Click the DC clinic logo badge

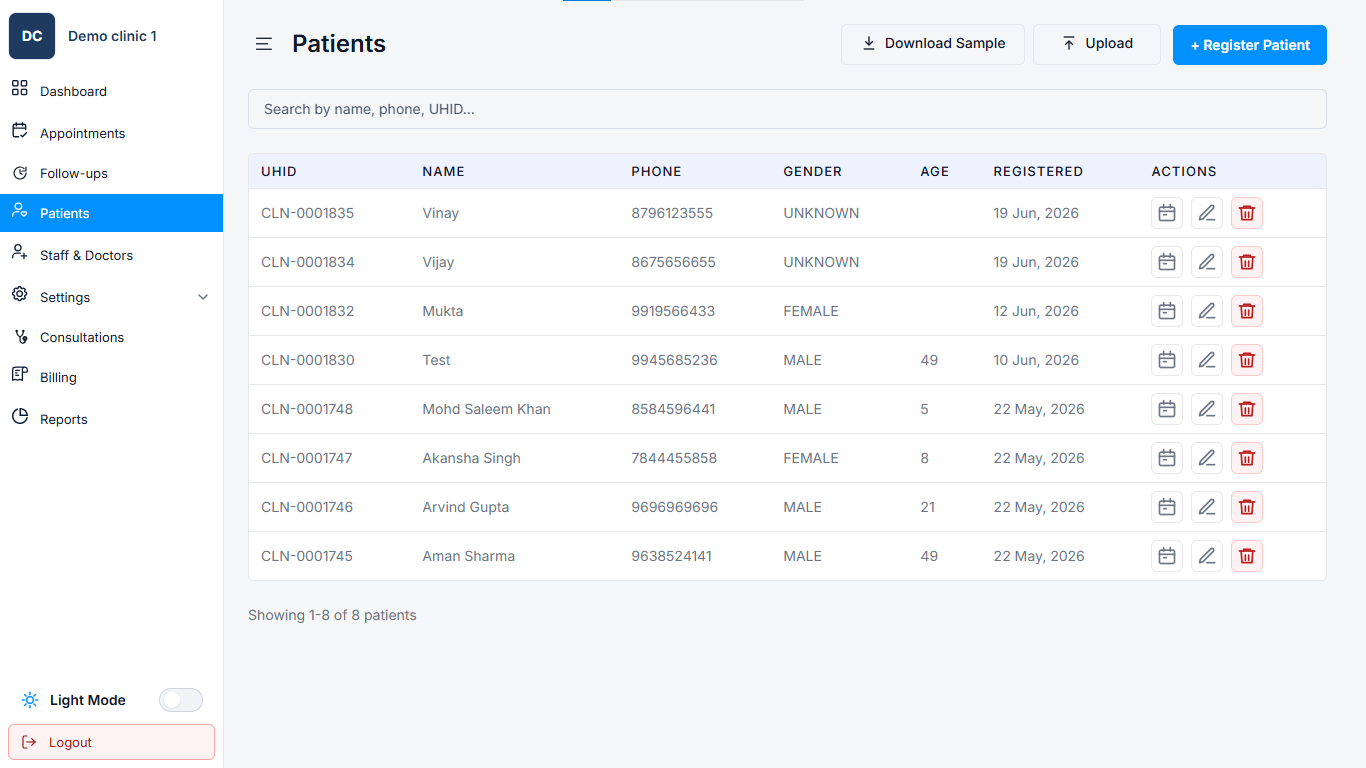click(32, 36)
